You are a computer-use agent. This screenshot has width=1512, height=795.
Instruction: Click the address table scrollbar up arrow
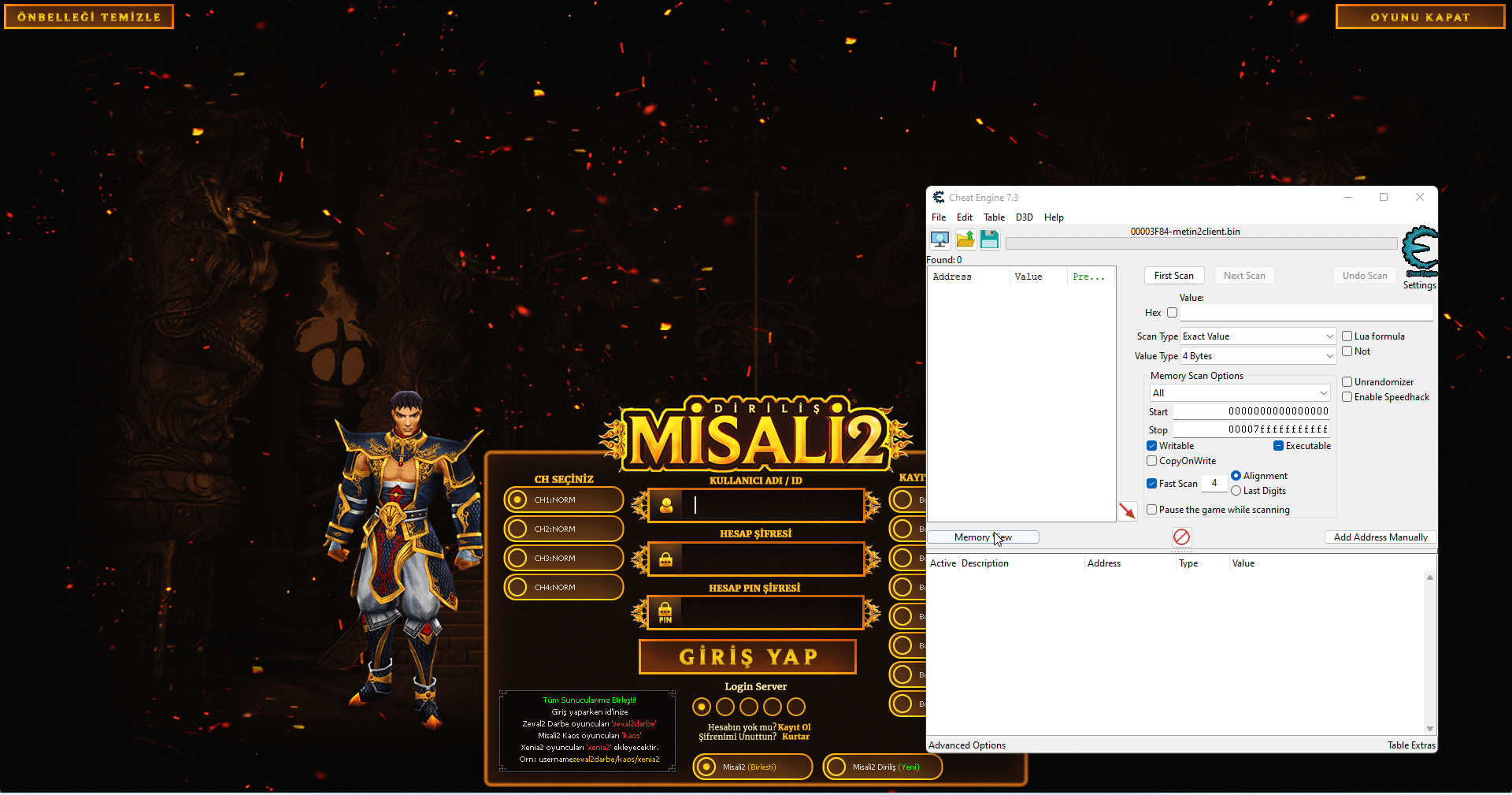click(x=1430, y=578)
